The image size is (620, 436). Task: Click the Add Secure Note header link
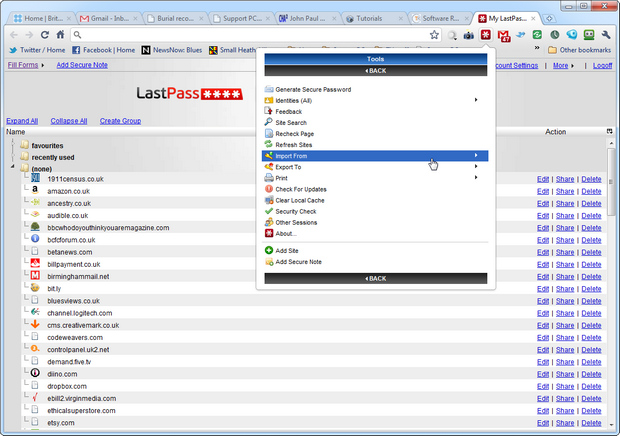tap(82, 65)
